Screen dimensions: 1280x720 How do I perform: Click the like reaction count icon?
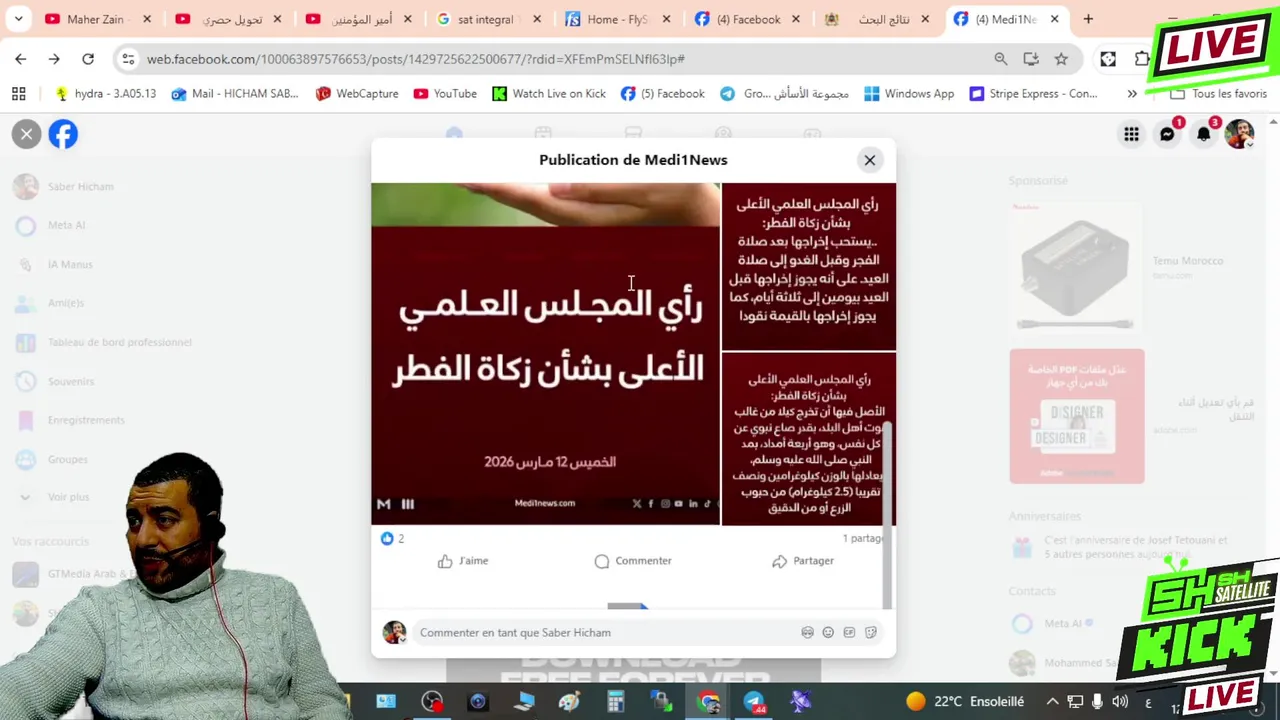pos(387,538)
